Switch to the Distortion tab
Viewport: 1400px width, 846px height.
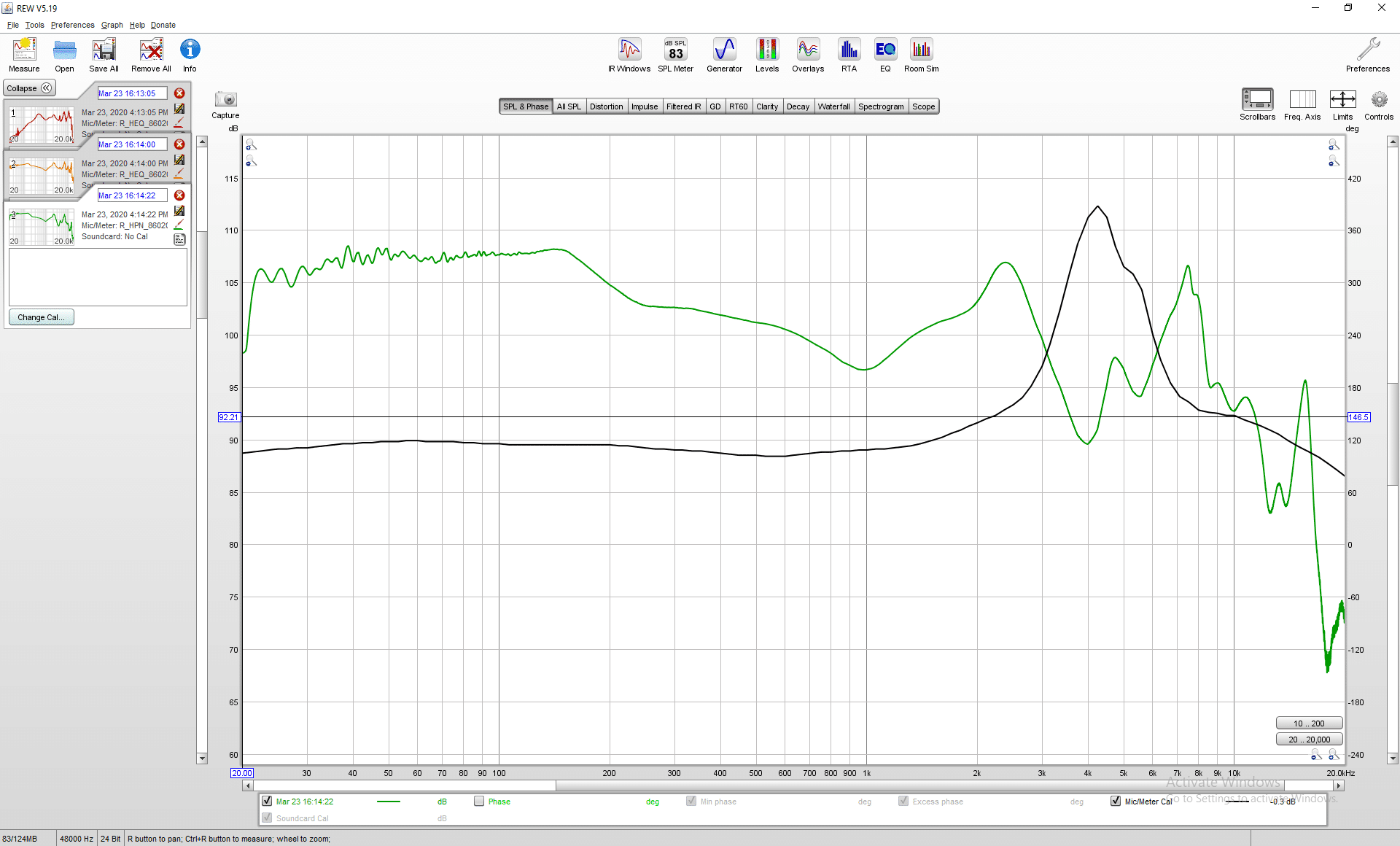pos(607,106)
